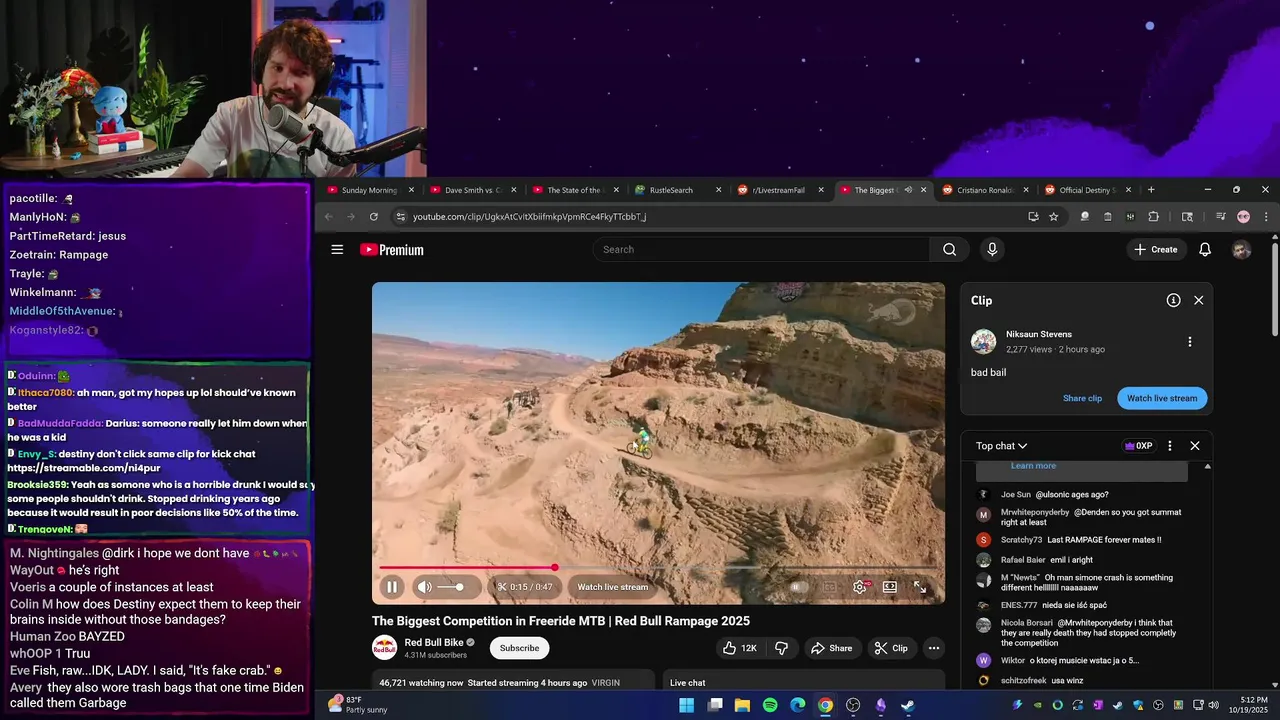Open more actions three-dot menu under video
This screenshot has height=720, width=1280.
click(x=934, y=648)
